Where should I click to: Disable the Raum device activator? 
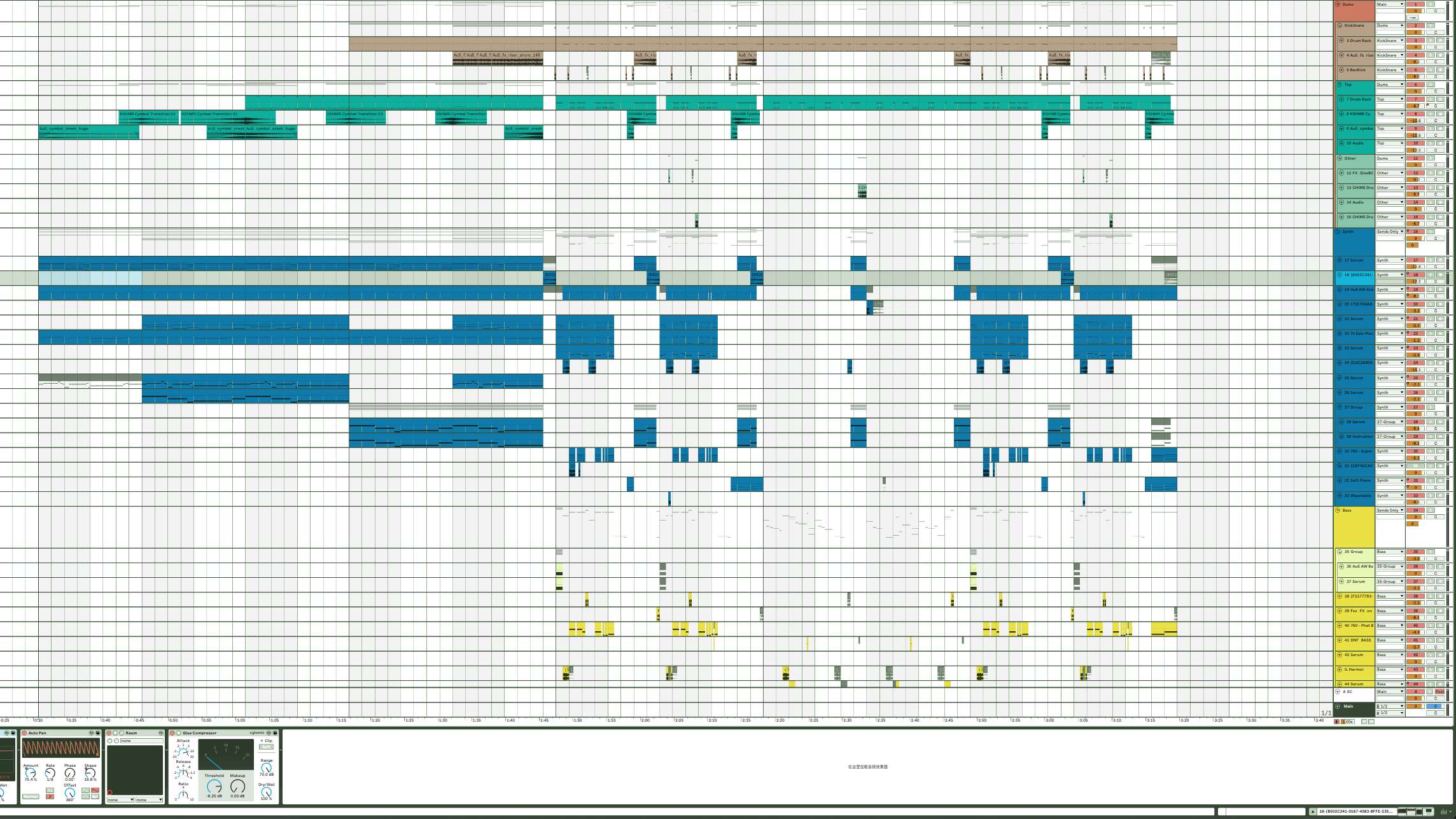pyautogui.click(x=109, y=733)
